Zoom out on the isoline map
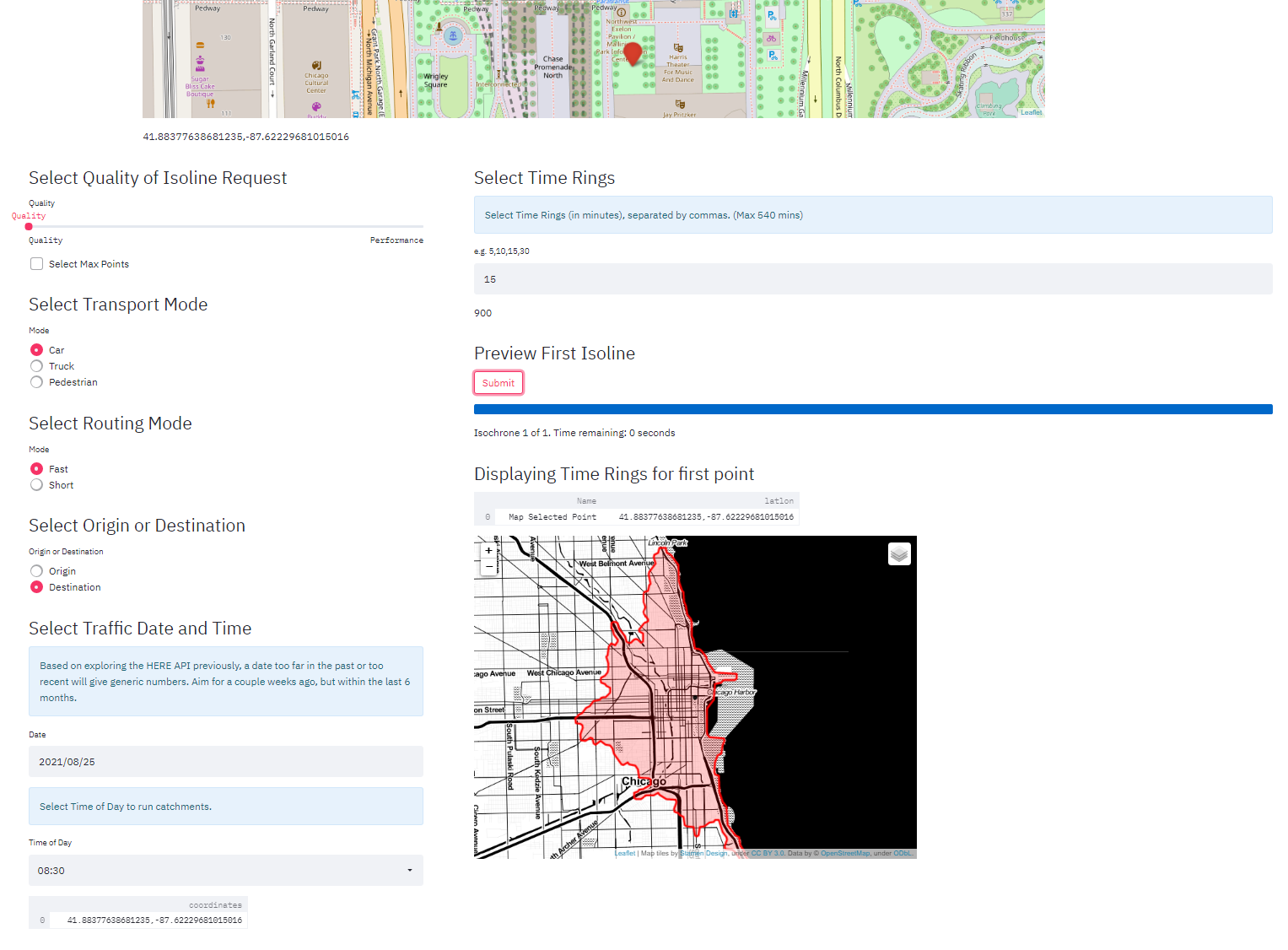Screen dimensions: 1288x950 (x=488, y=567)
